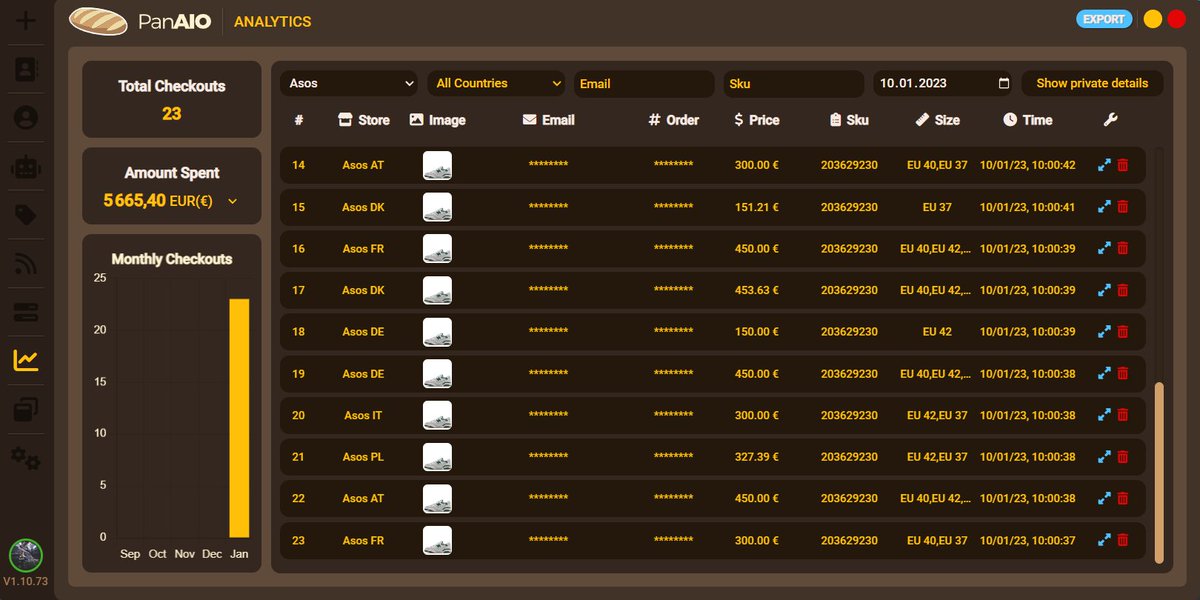Click the 453.63 € price cell
1200x600 pixels.
click(x=756, y=290)
